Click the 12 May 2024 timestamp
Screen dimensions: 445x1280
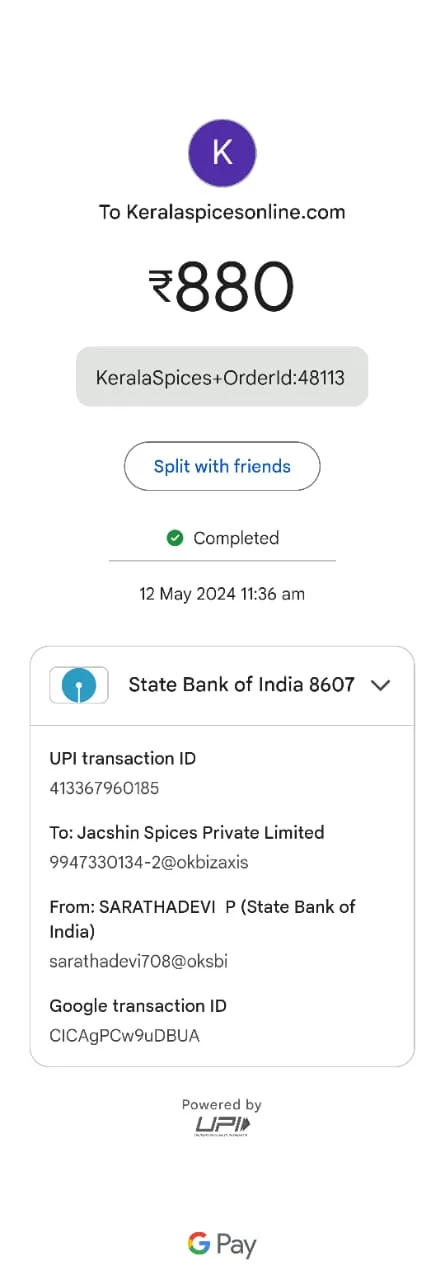(222, 594)
